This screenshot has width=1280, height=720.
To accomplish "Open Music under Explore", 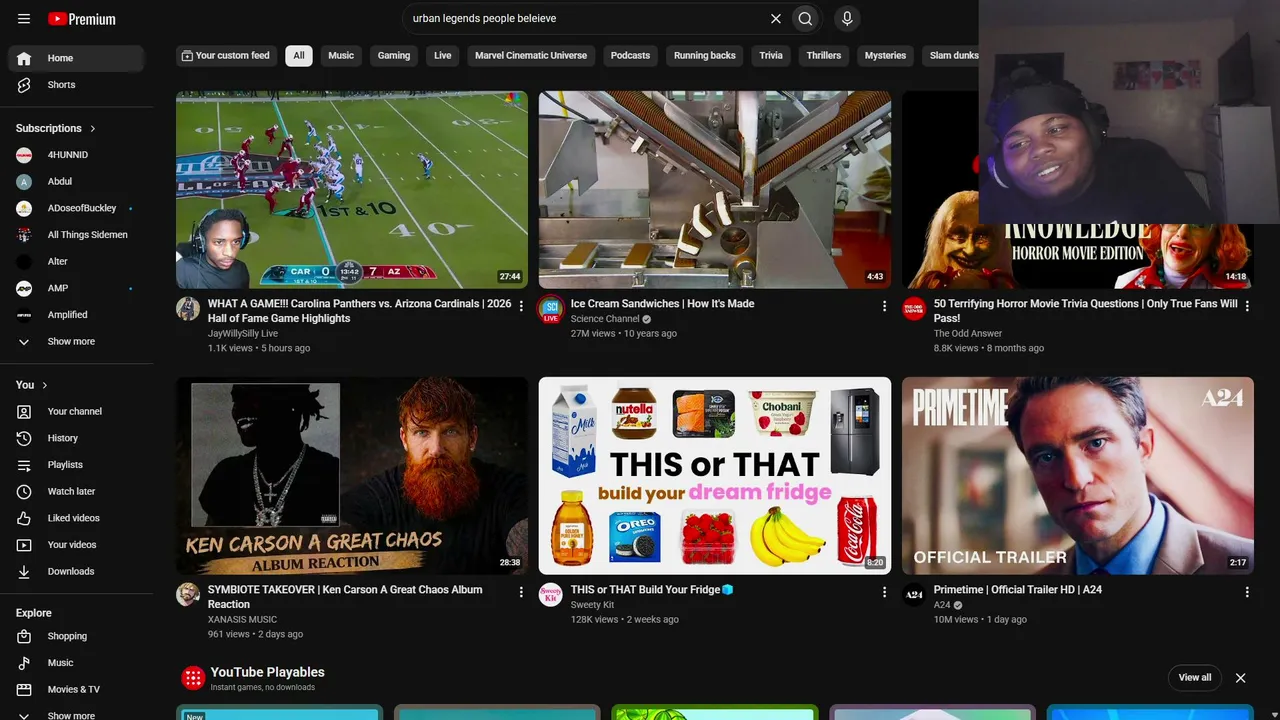I will [x=76, y=663].
